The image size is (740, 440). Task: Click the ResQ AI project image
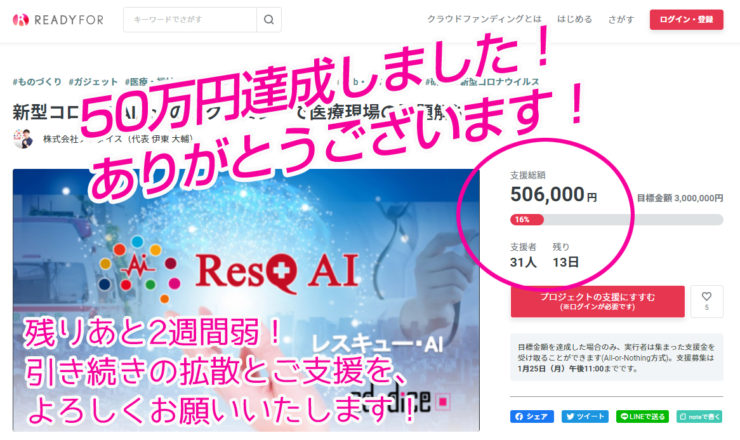(x=246, y=300)
